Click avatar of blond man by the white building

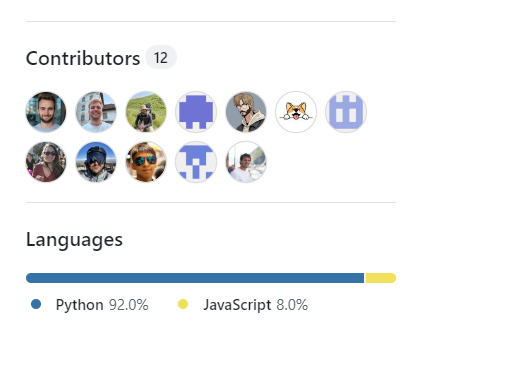click(96, 112)
